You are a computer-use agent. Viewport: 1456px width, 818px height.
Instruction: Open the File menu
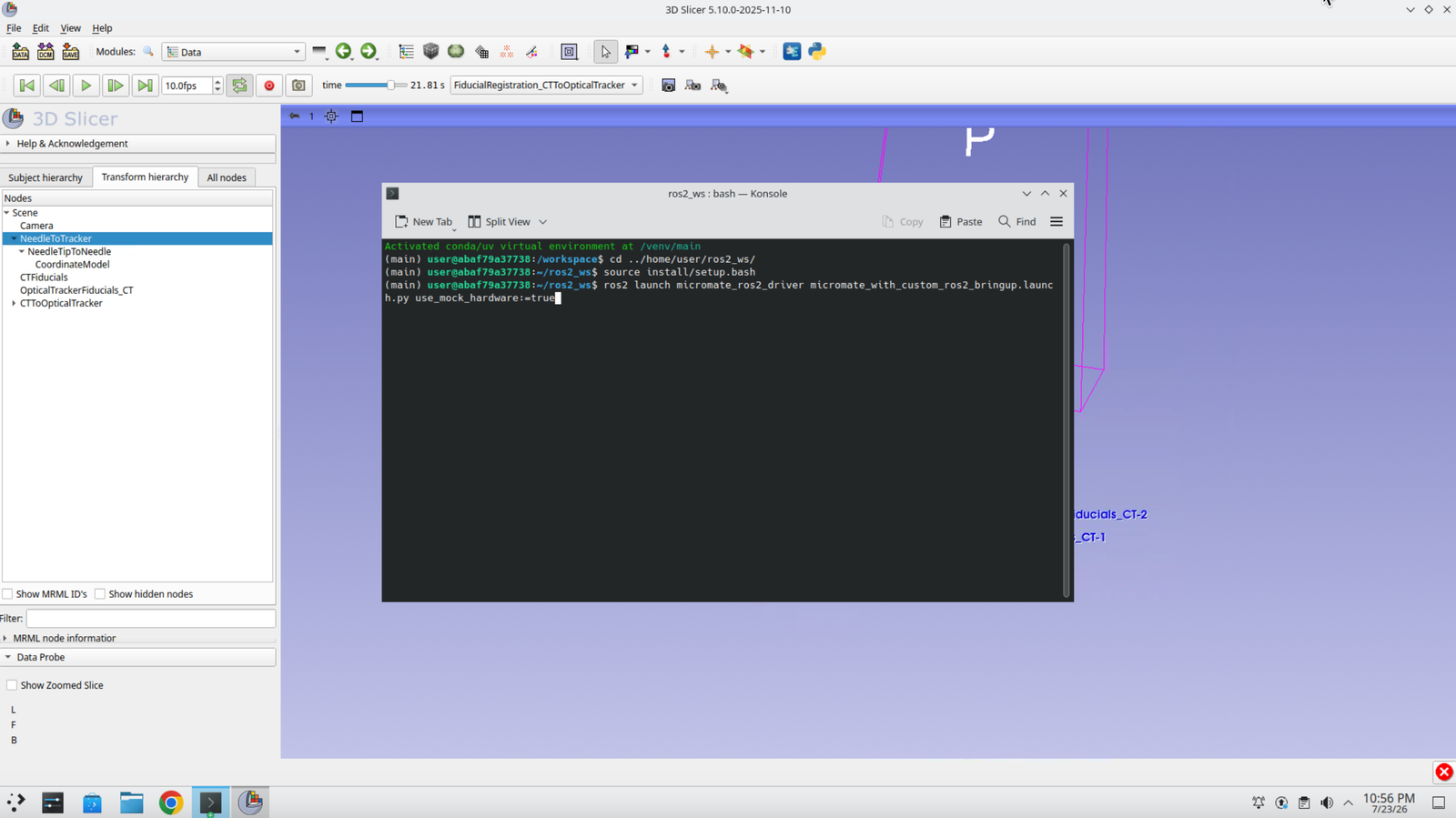pyautogui.click(x=14, y=28)
